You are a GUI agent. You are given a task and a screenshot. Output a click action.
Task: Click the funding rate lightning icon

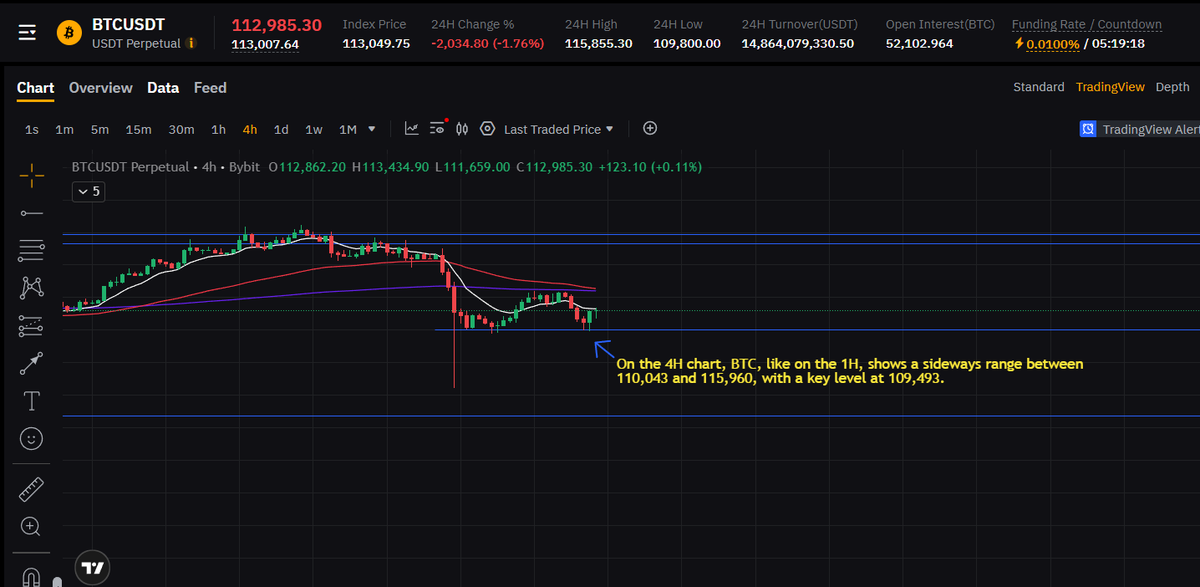(x=1018, y=44)
